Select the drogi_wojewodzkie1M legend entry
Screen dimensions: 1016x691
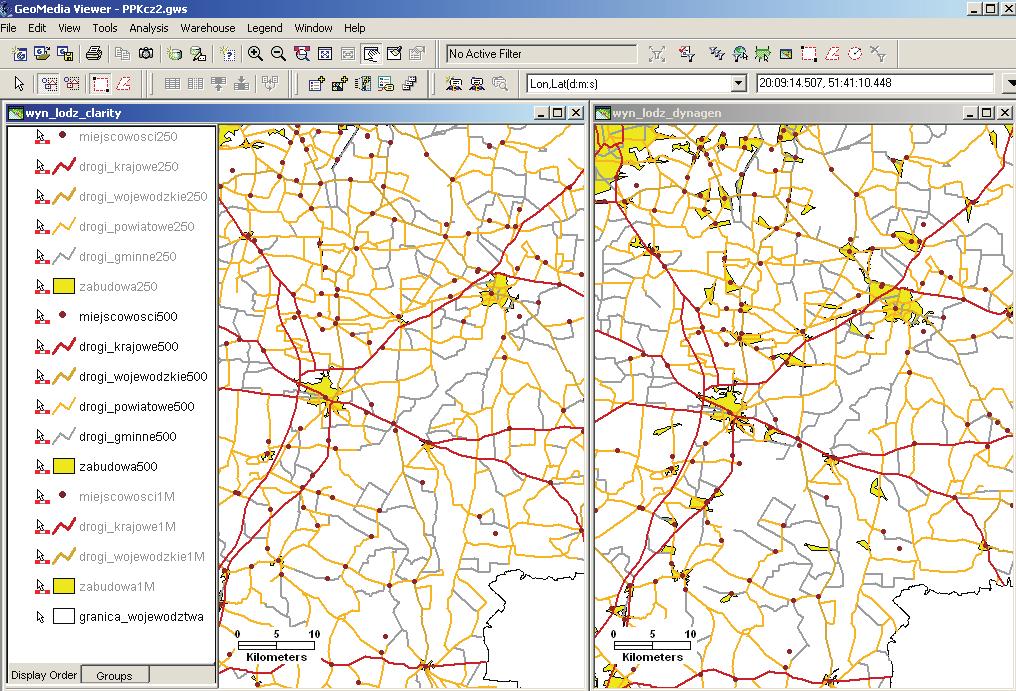(x=142, y=556)
